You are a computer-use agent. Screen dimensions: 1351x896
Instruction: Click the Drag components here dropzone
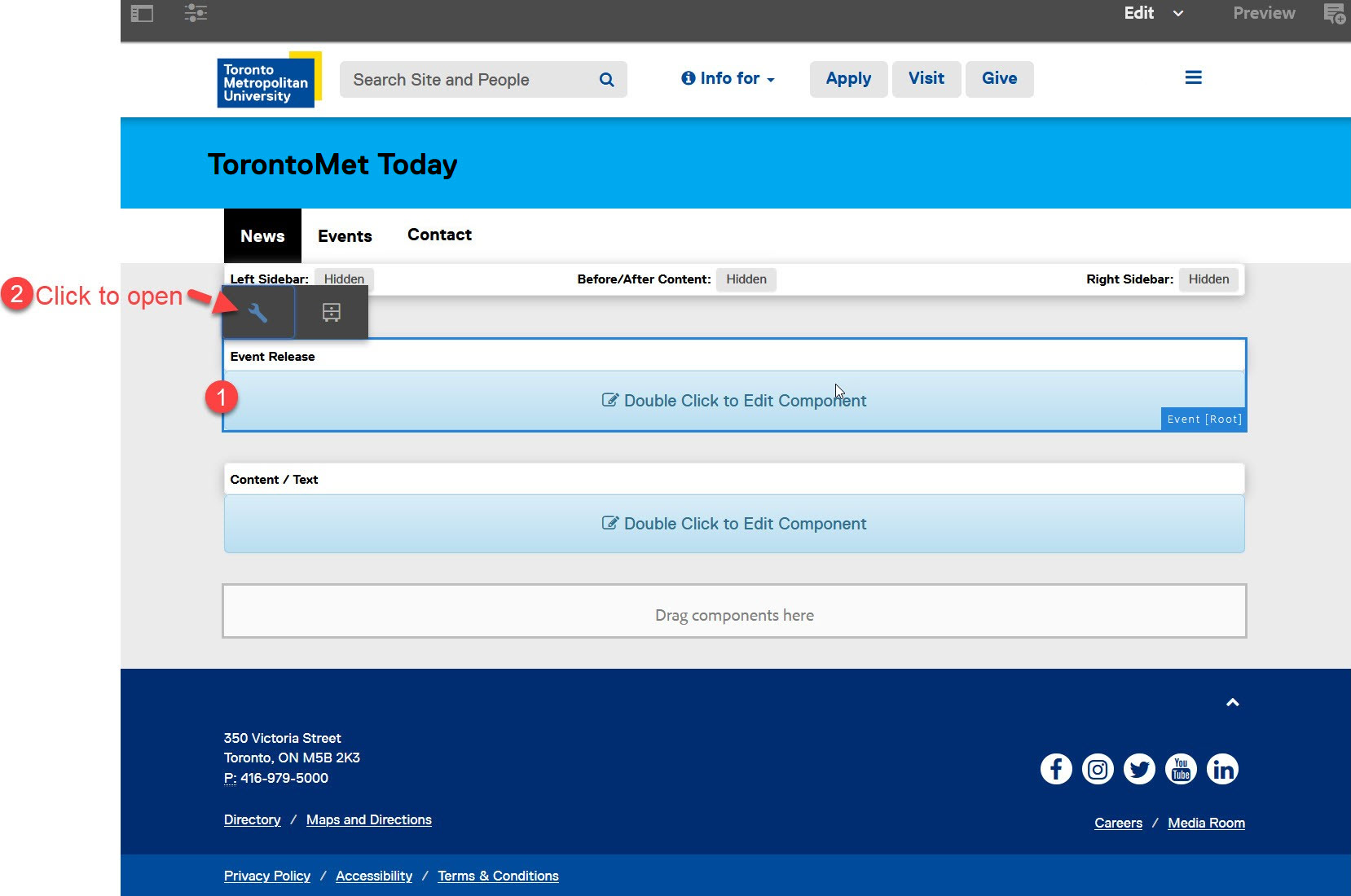pyautogui.click(x=734, y=611)
